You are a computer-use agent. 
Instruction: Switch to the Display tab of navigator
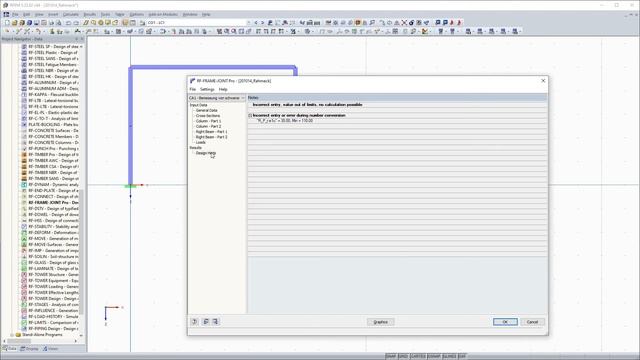point(29,349)
